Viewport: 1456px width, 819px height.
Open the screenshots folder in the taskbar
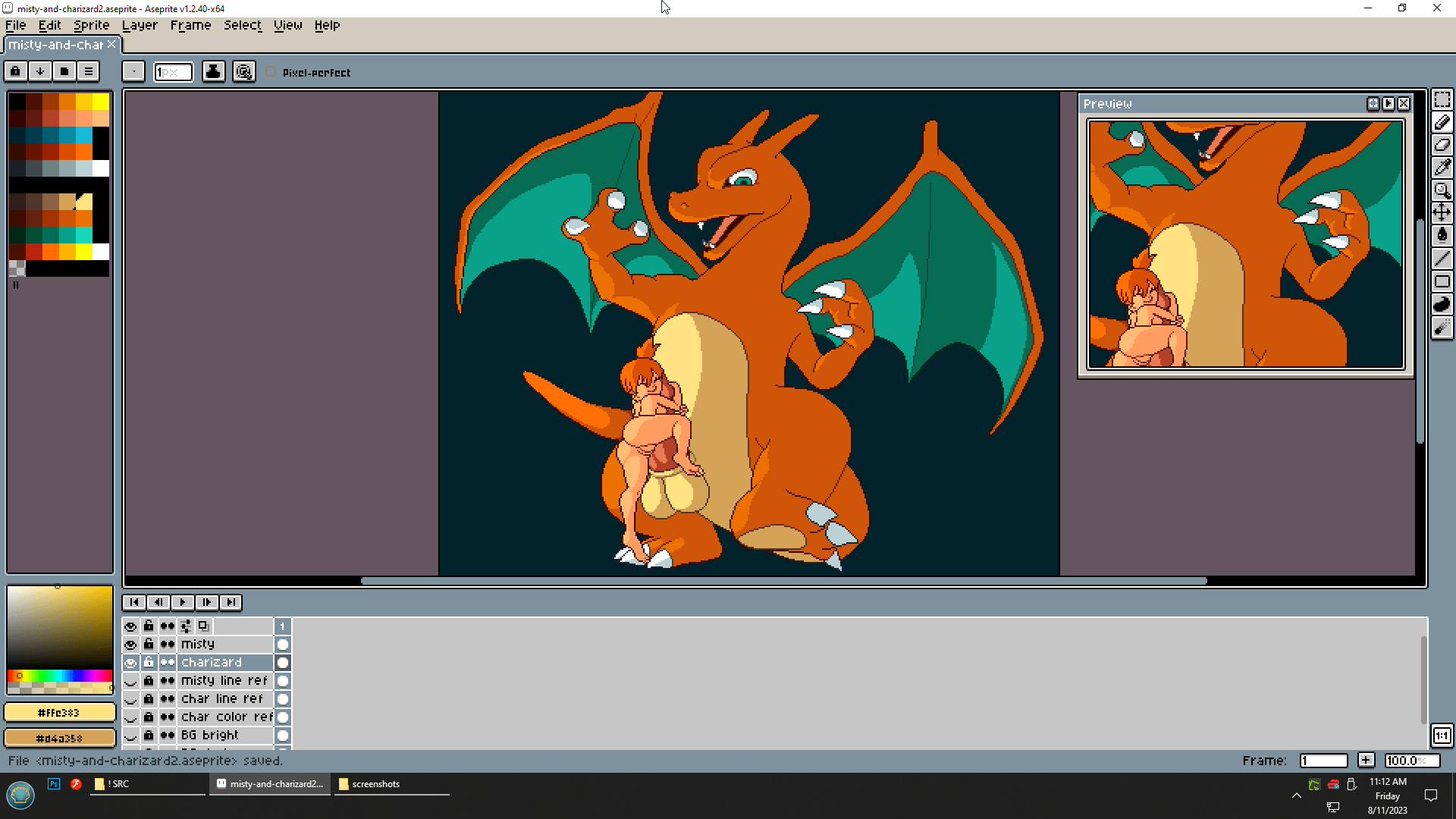(x=375, y=784)
